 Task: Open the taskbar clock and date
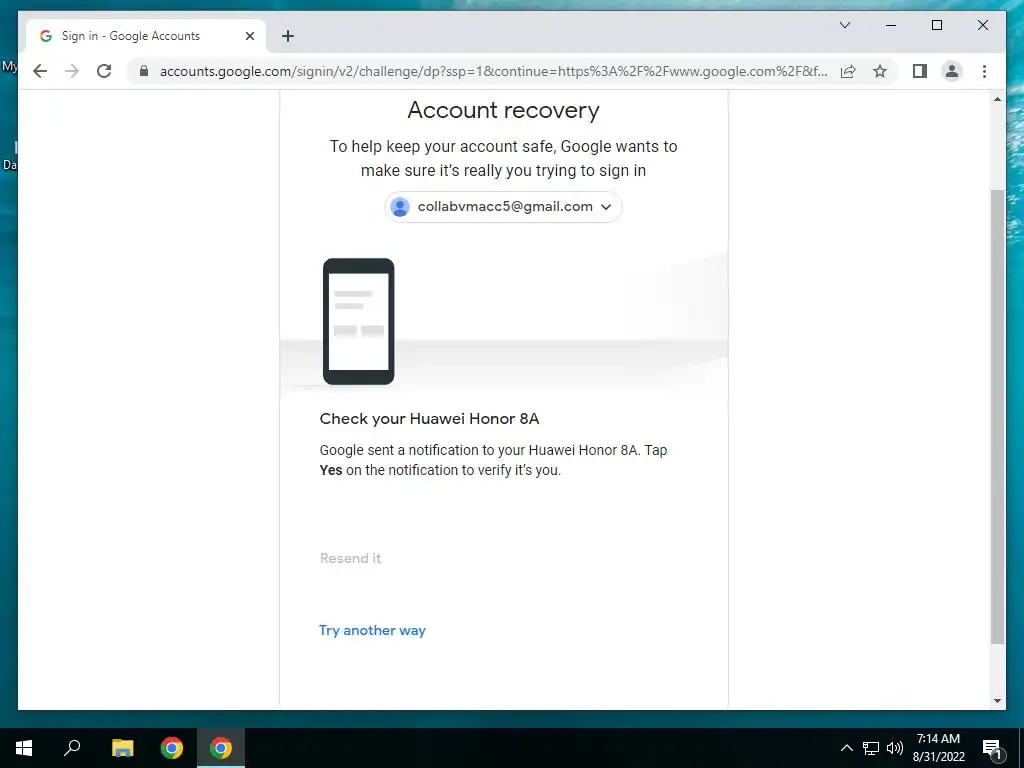coord(938,748)
